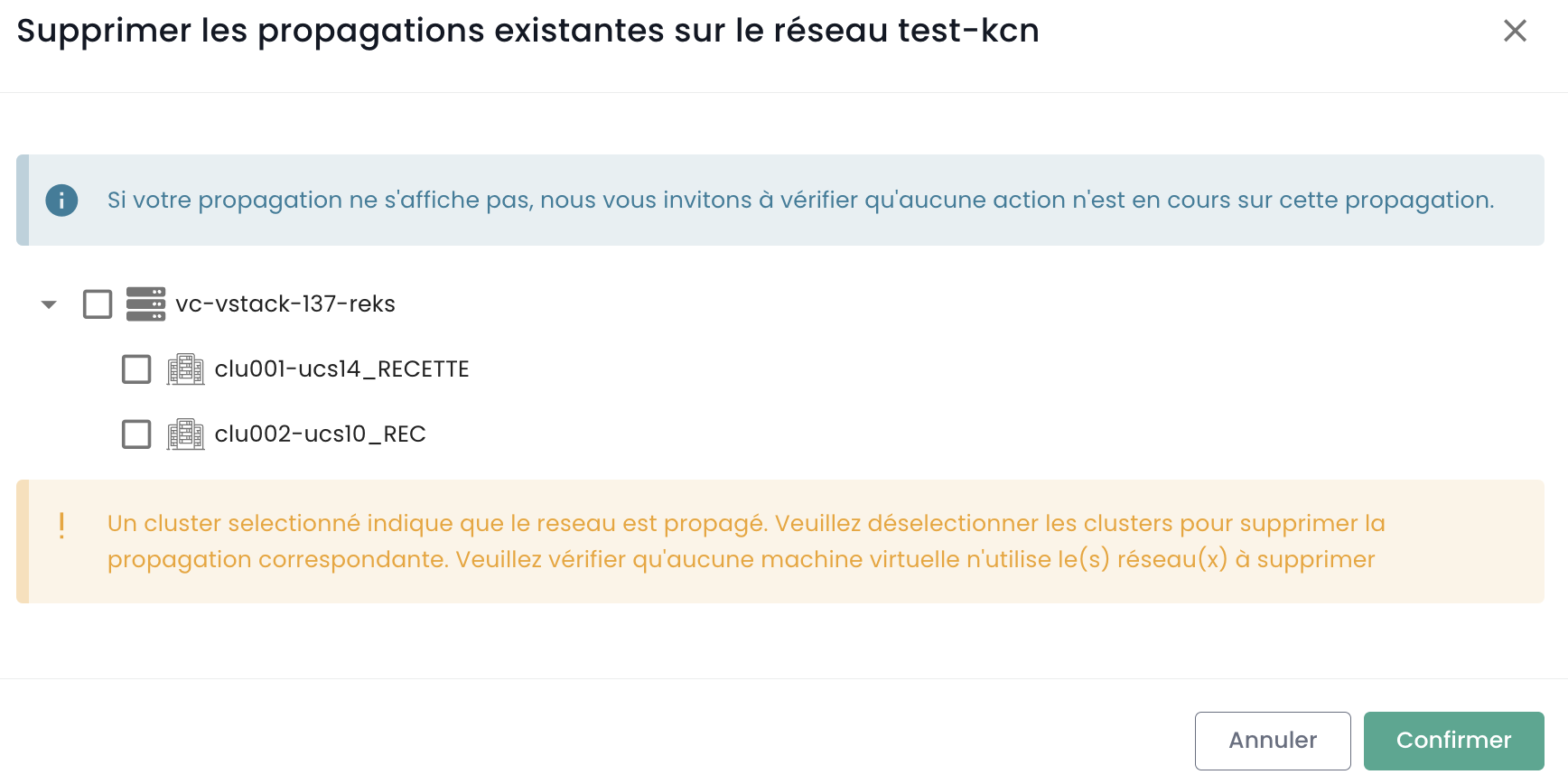Click "Supprimer les propagations" in the heading
The width and height of the screenshot is (1568, 784).
pos(250,31)
